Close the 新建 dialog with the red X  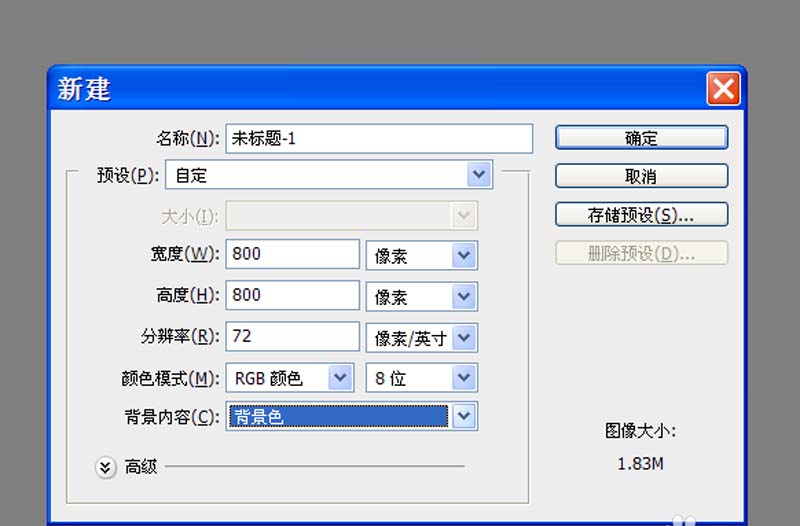[x=723, y=89]
